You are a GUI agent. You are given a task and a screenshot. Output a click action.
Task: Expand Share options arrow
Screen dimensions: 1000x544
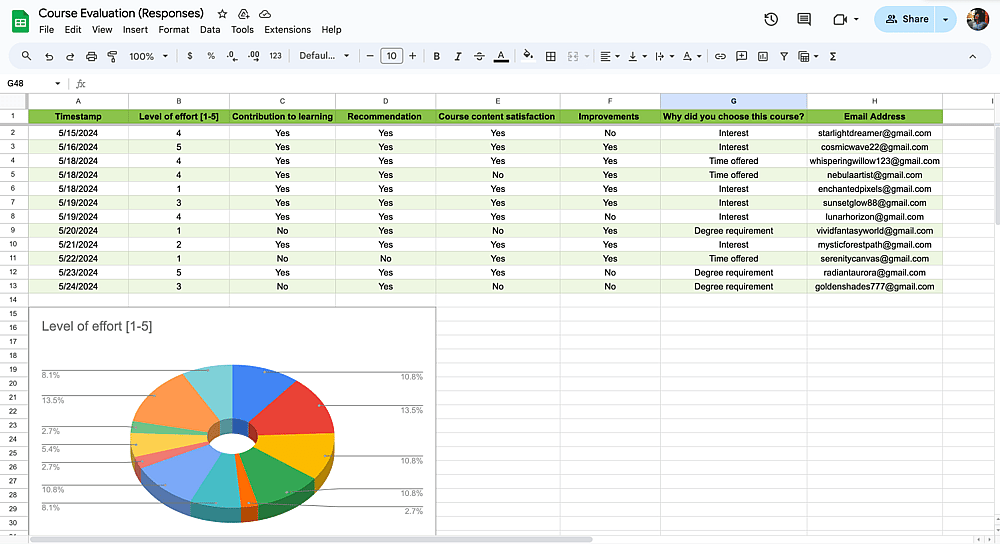click(x=946, y=19)
